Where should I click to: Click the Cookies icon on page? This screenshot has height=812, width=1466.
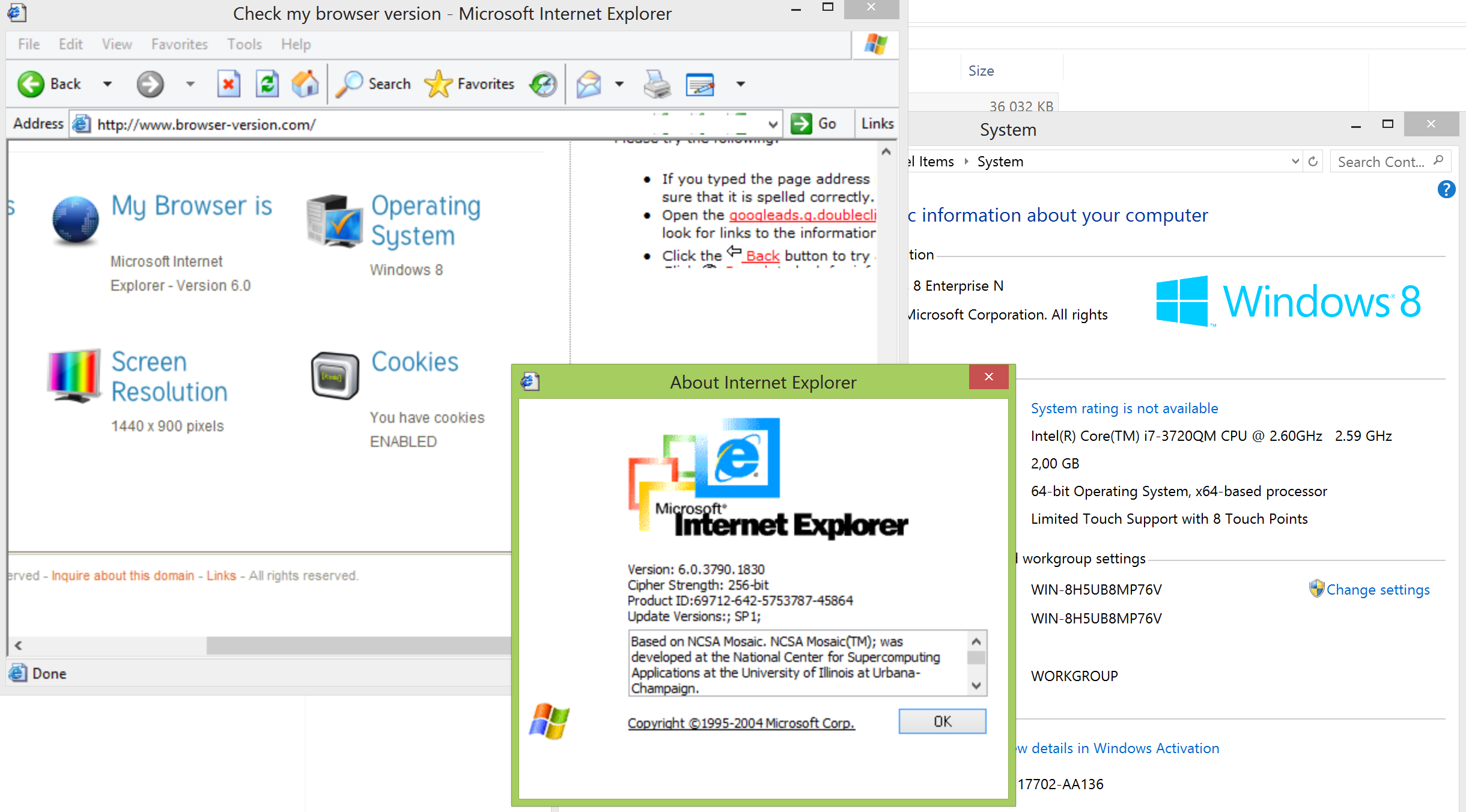[335, 376]
